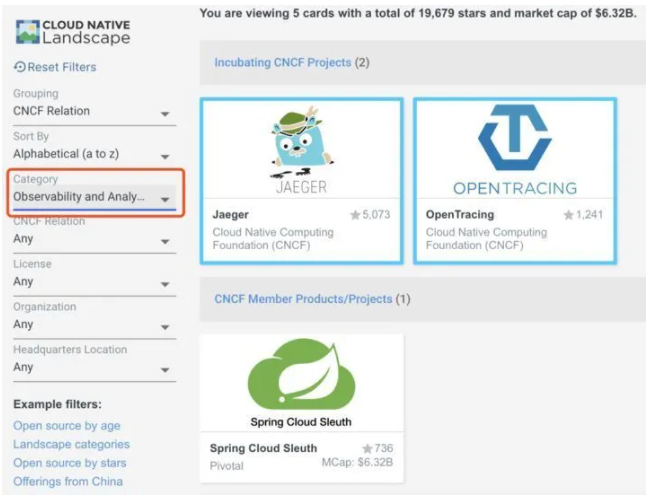Click the 'Example filters:' heading
Screen dimensions: 648x503
coord(57,404)
